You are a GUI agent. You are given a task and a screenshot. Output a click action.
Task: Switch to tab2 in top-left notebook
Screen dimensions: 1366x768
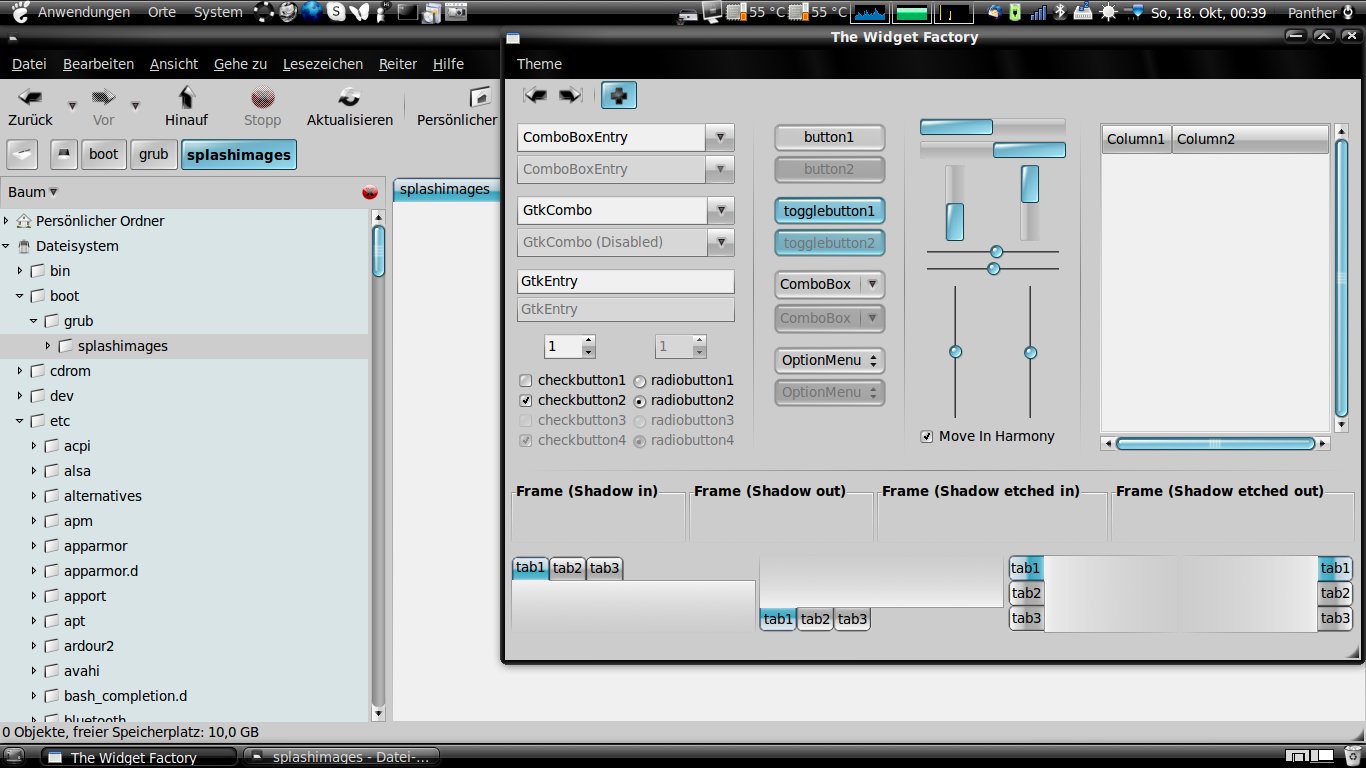[567, 568]
